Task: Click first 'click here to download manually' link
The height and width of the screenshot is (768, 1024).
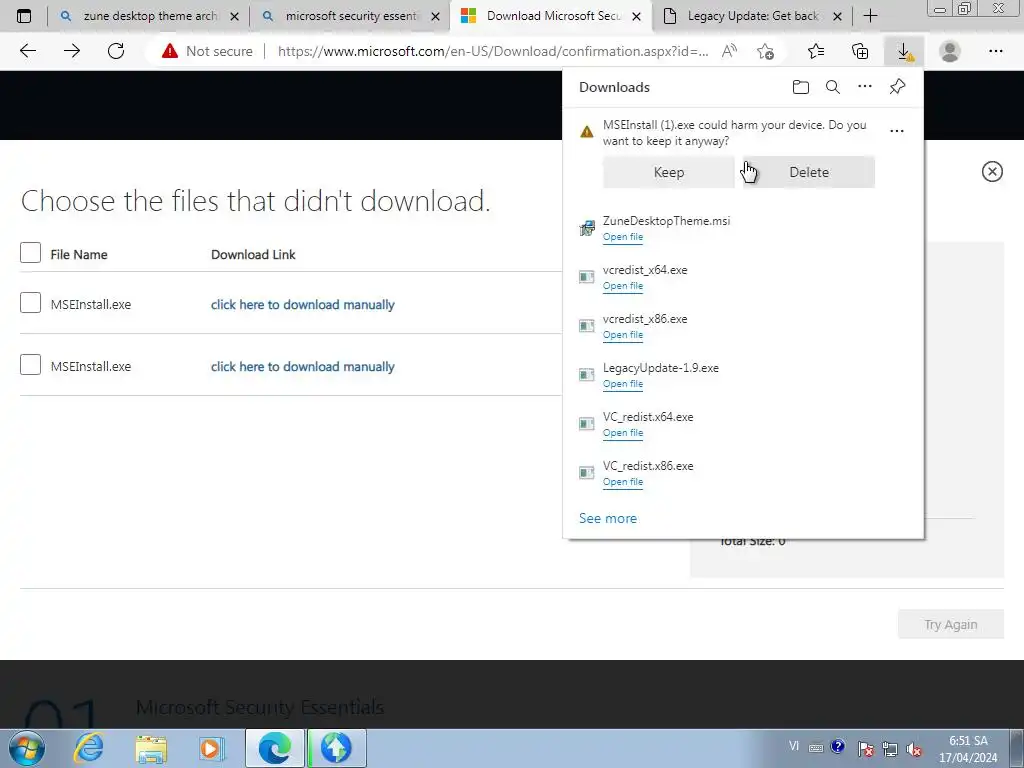Action: pos(302,304)
